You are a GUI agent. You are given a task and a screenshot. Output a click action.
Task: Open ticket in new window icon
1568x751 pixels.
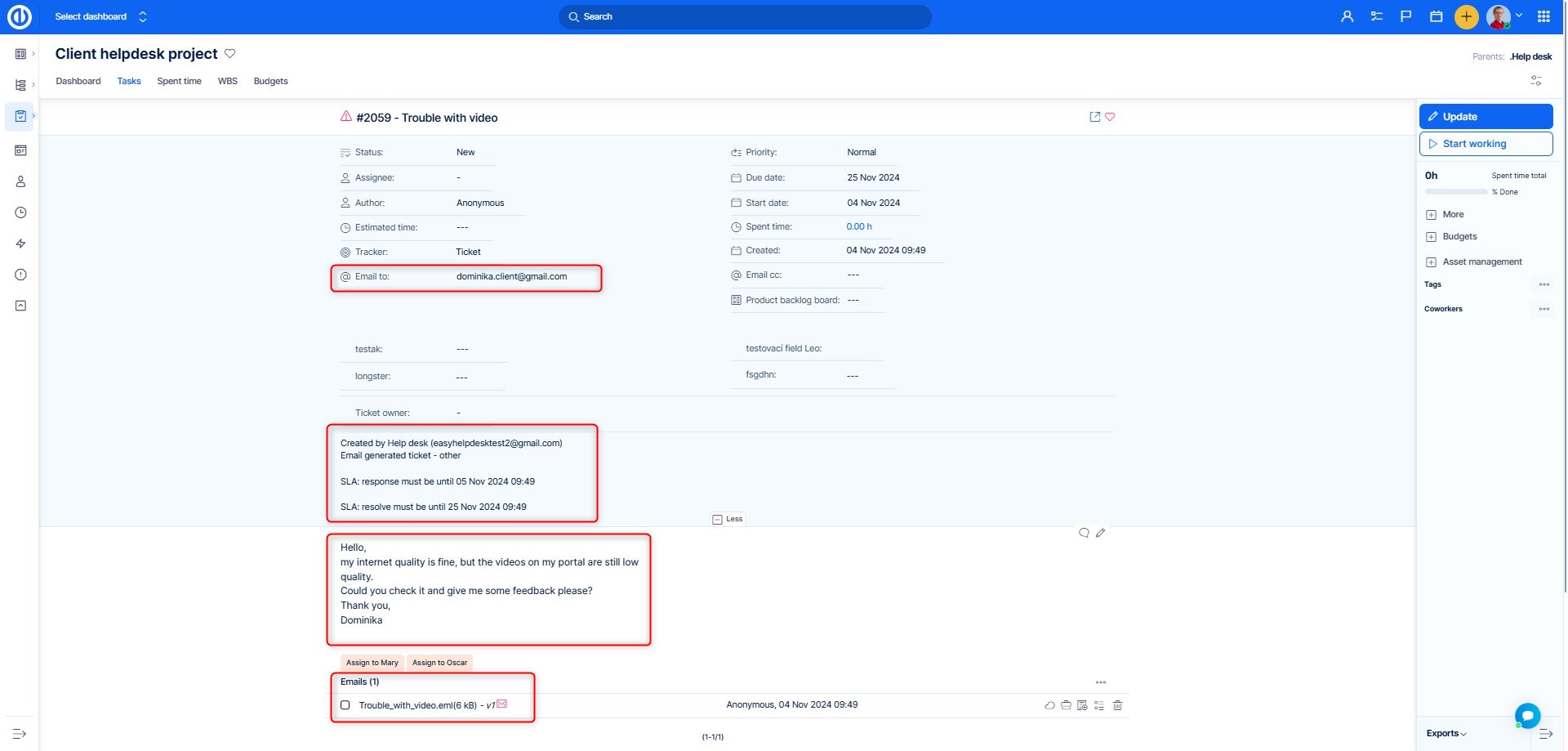1094,117
